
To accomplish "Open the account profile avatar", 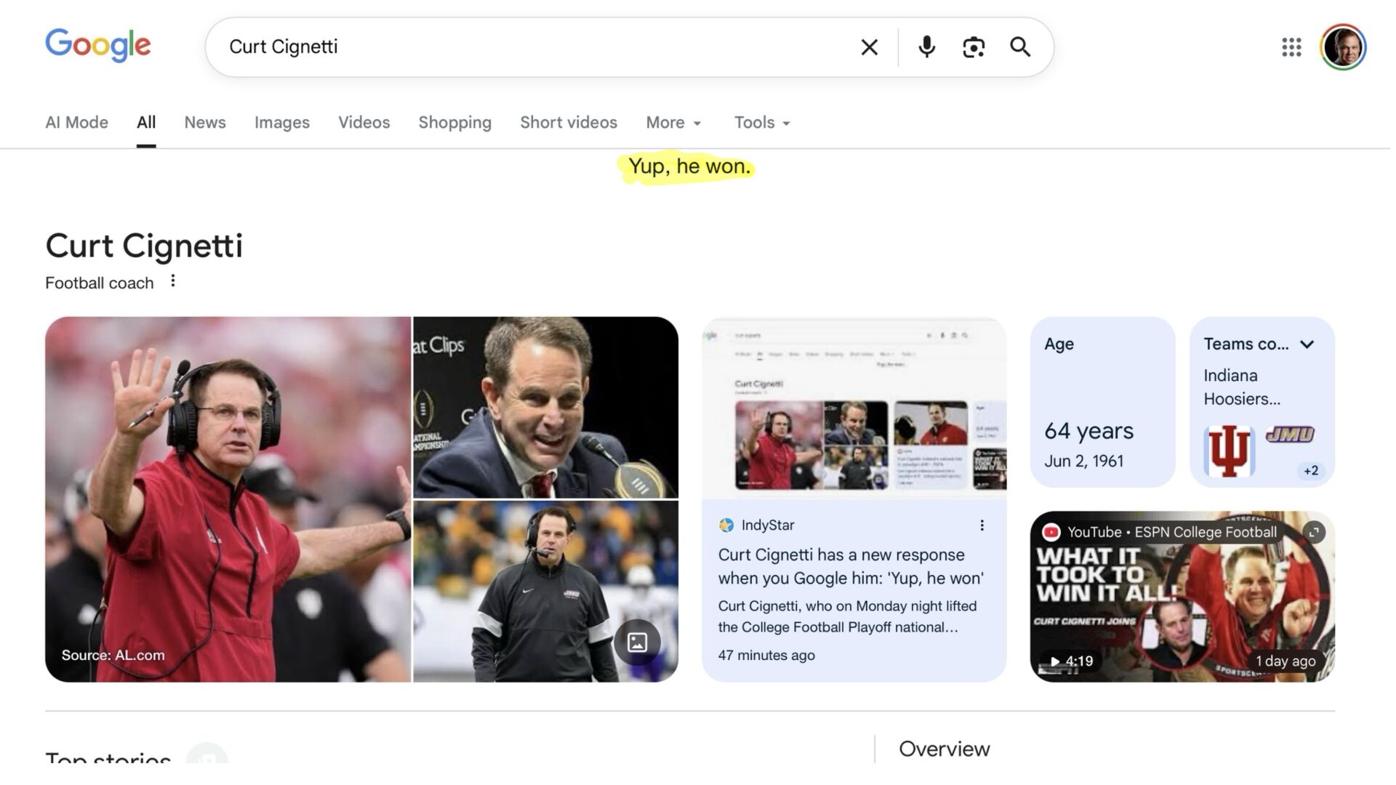I will (1343, 47).
